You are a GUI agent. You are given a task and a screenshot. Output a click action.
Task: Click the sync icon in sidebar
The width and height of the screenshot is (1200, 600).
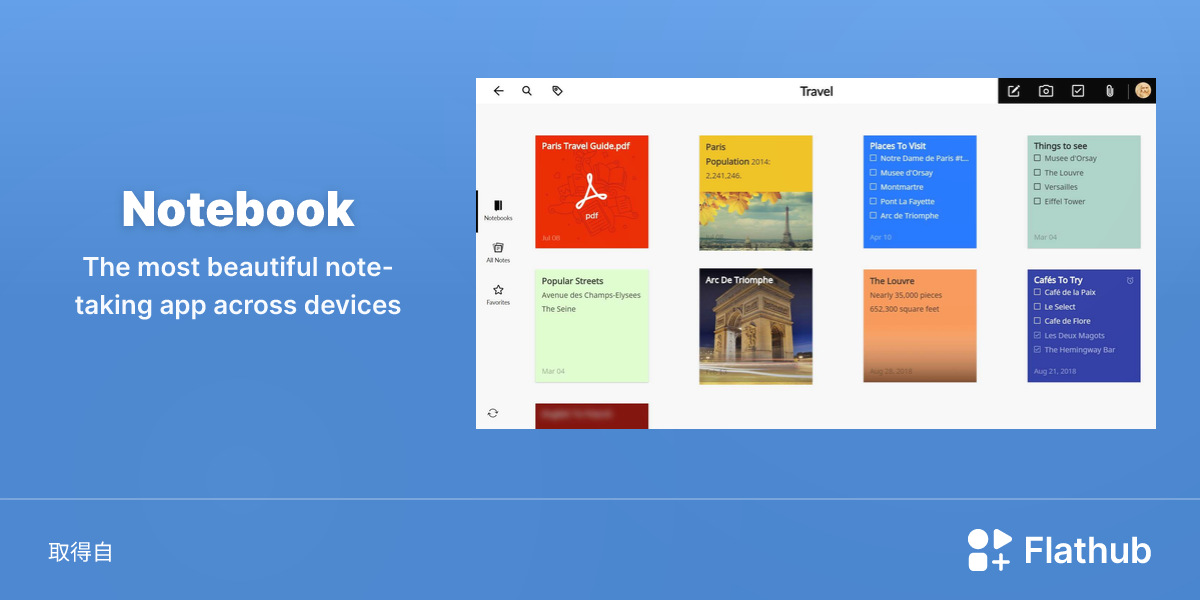coord(493,413)
